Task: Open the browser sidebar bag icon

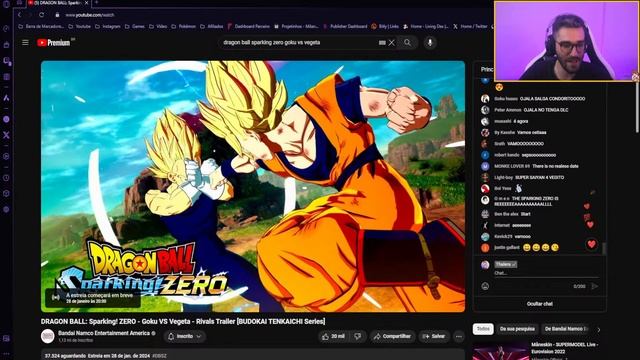Action: coord(6,45)
